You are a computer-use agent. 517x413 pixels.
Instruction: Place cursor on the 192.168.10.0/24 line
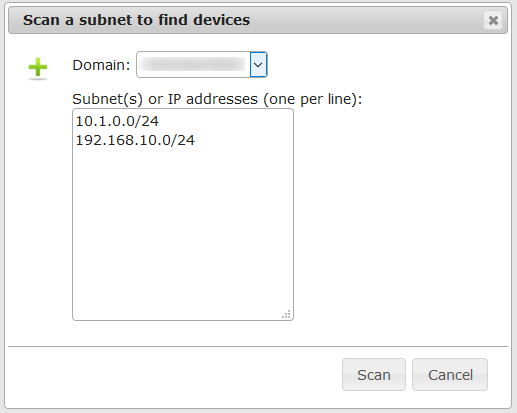[135, 140]
